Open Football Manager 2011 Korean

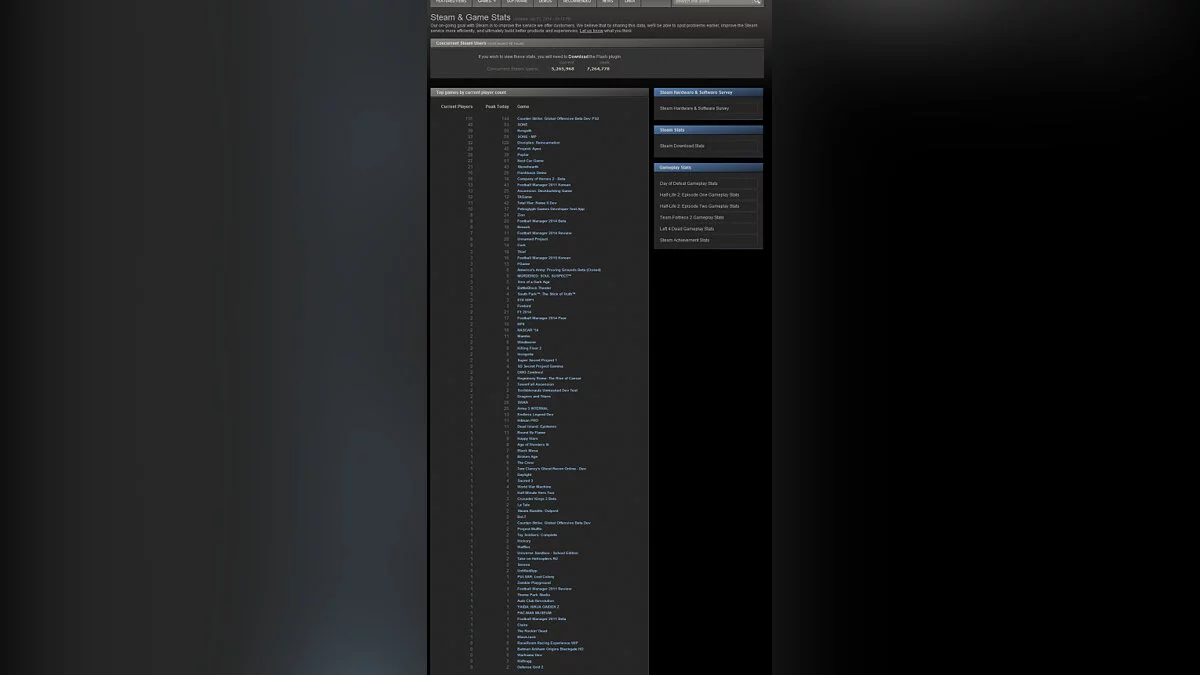point(543,184)
